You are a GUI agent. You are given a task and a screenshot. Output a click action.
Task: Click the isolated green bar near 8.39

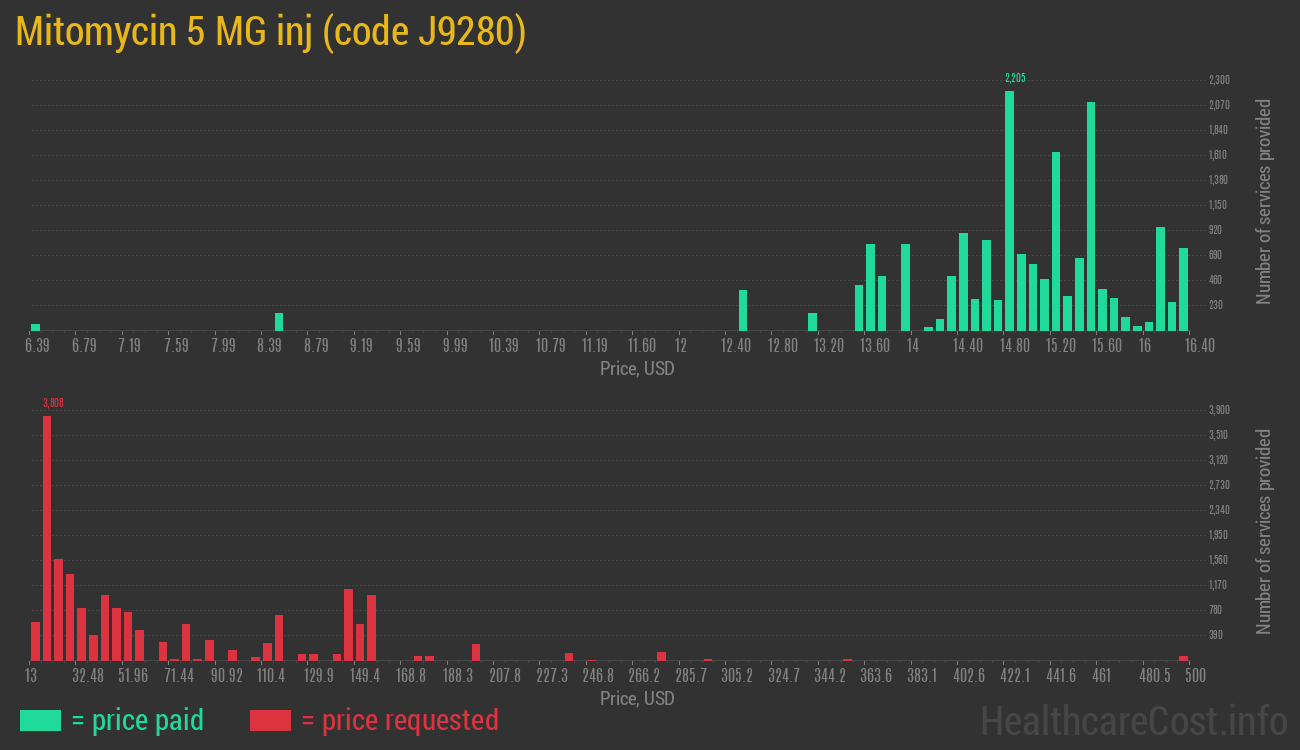click(x=279, y=322)
